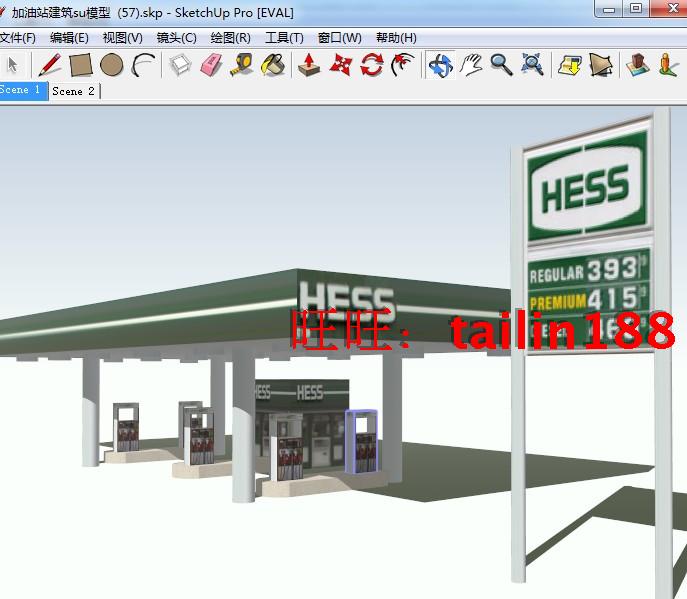Screen dimensions: 687x599
Task: Click the Make Component icon
Action: [x=180, y=65]
